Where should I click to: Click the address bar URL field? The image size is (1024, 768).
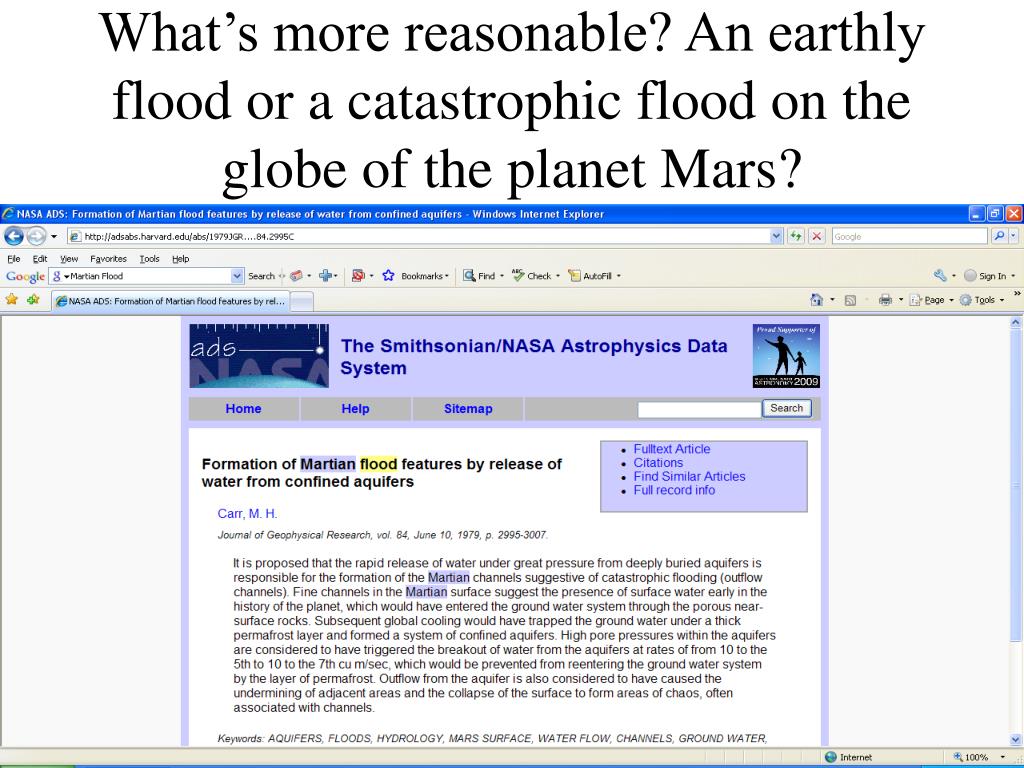click(x=418, y=236)
